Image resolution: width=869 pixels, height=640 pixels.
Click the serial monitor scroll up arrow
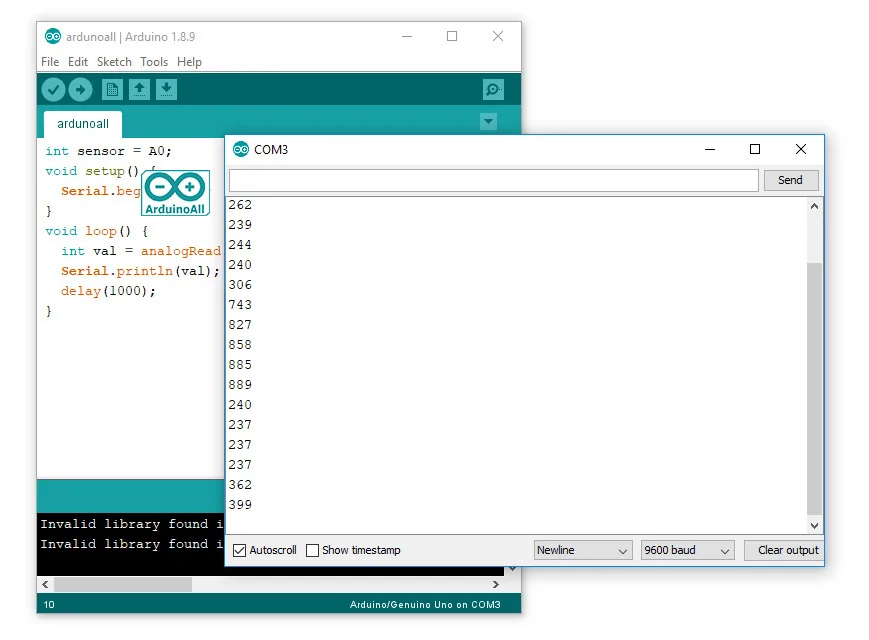point(814,206)
